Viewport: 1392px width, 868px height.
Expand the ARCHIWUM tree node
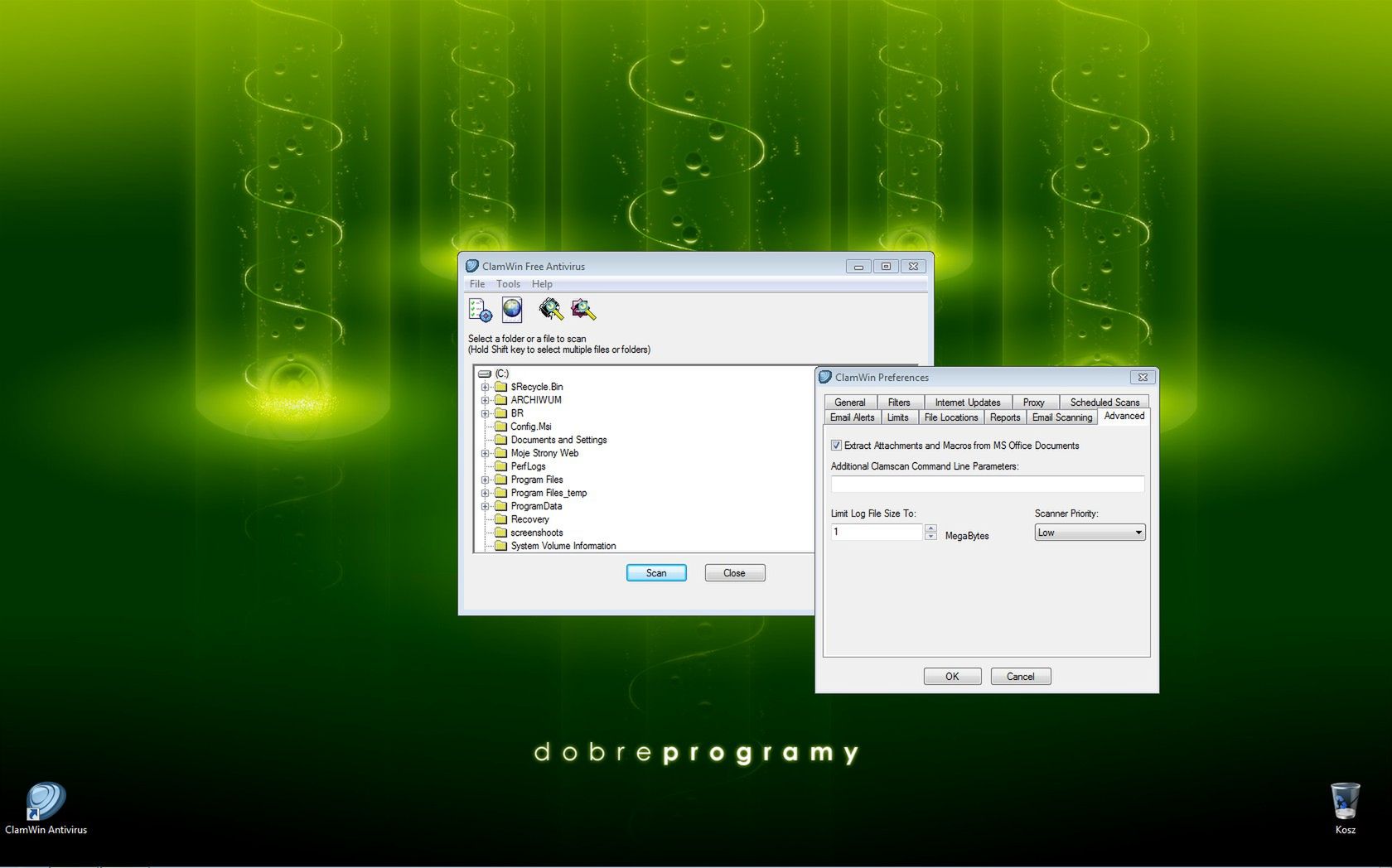(485, 400)
